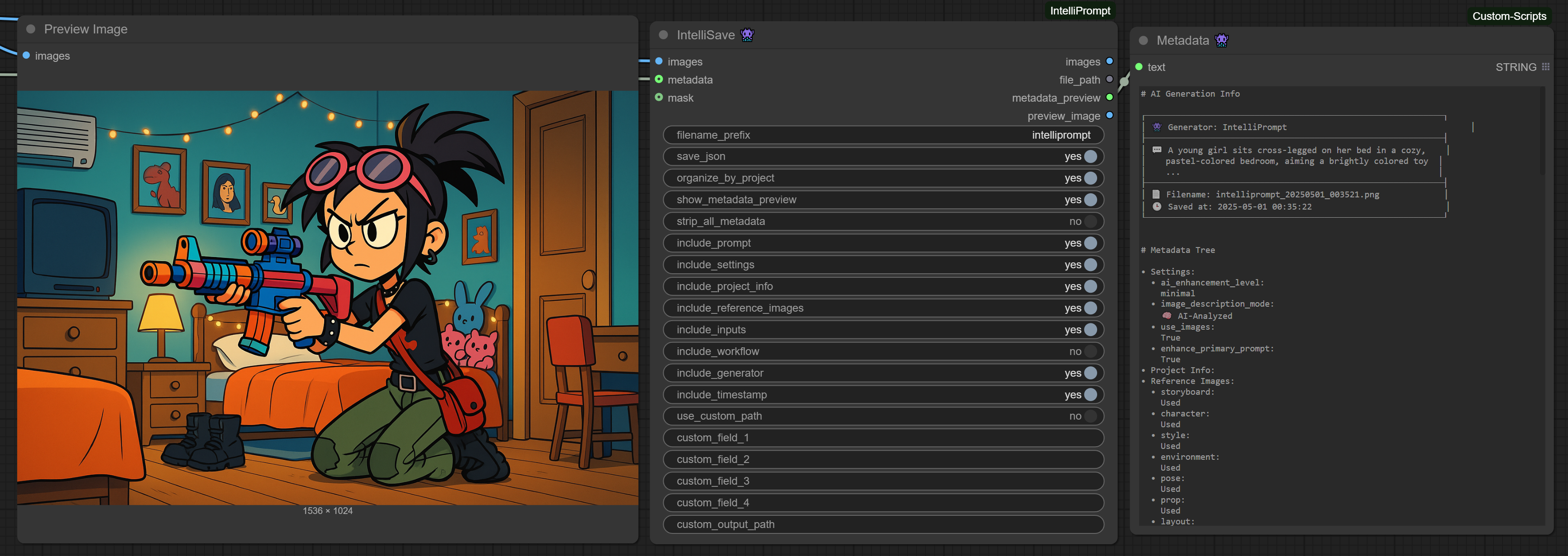This screenshot has width=1568, height=556.
Task: Click the IntelliSave node title
Action: click(706, 35)
